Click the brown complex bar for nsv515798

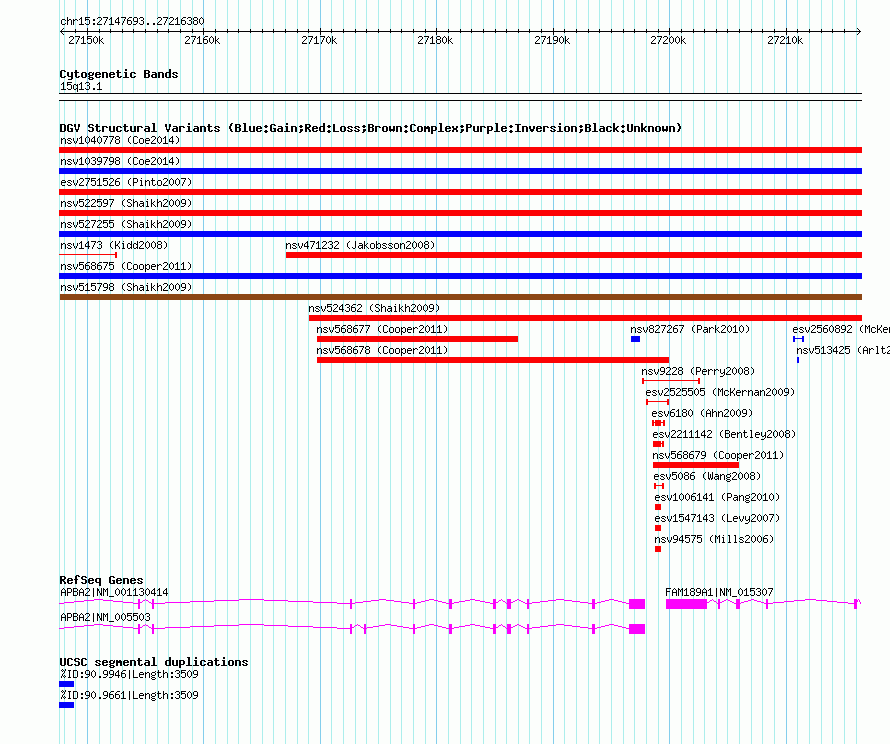coord(460,297)
